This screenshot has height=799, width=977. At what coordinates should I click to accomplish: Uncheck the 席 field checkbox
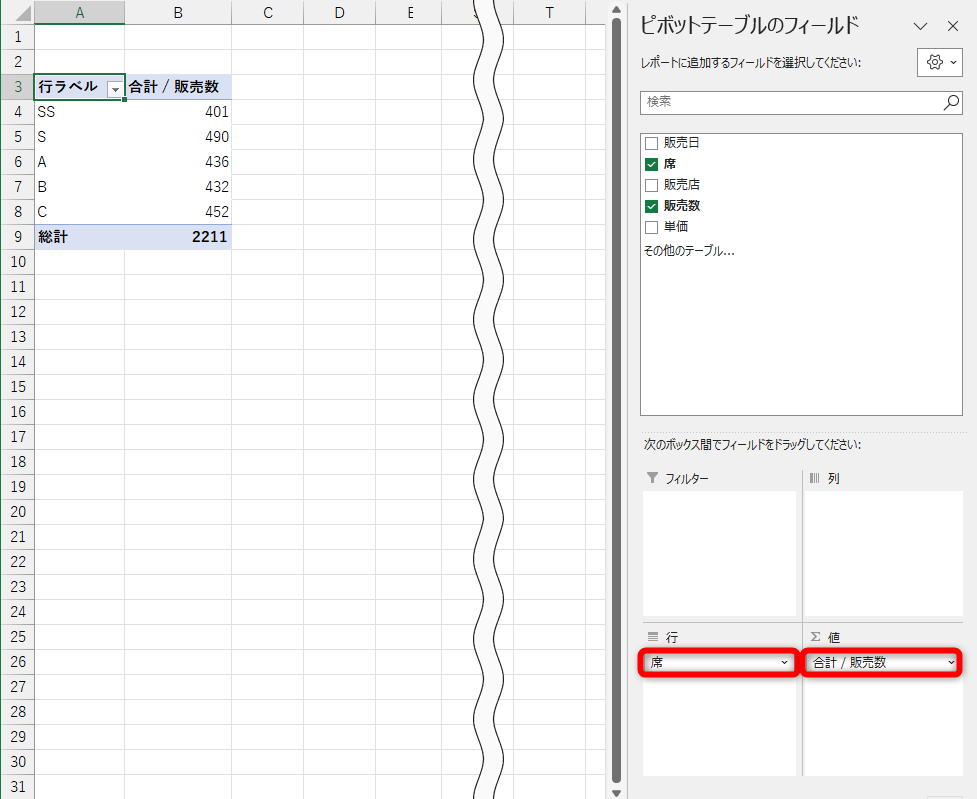652,165
